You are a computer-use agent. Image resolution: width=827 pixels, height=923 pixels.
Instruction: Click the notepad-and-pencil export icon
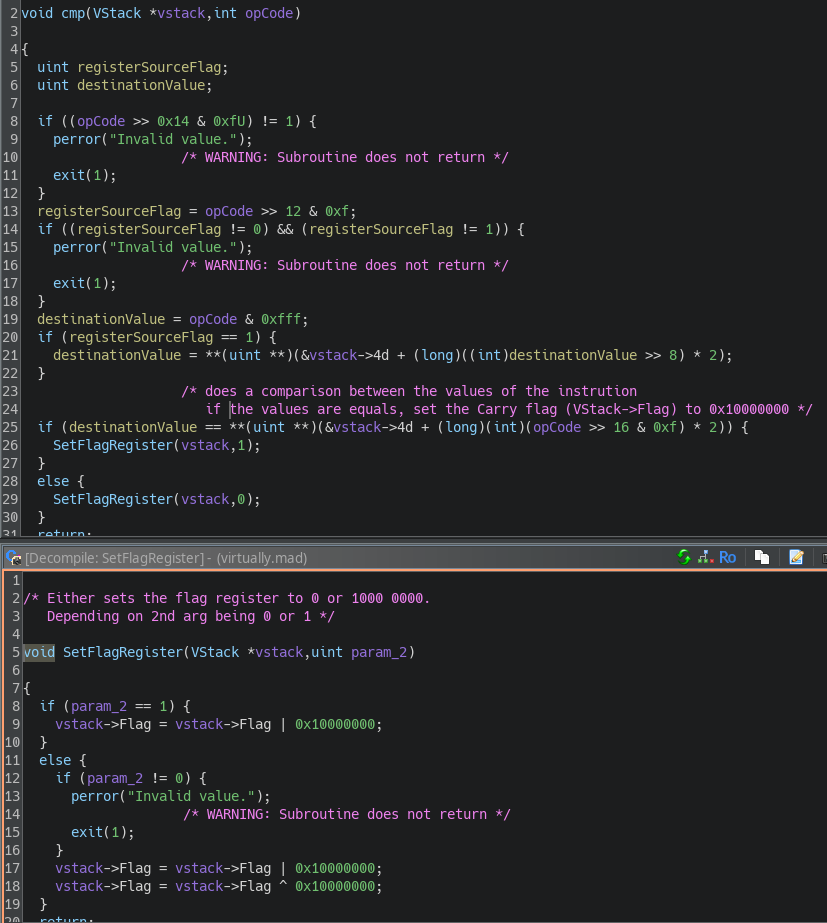(796, 558)
